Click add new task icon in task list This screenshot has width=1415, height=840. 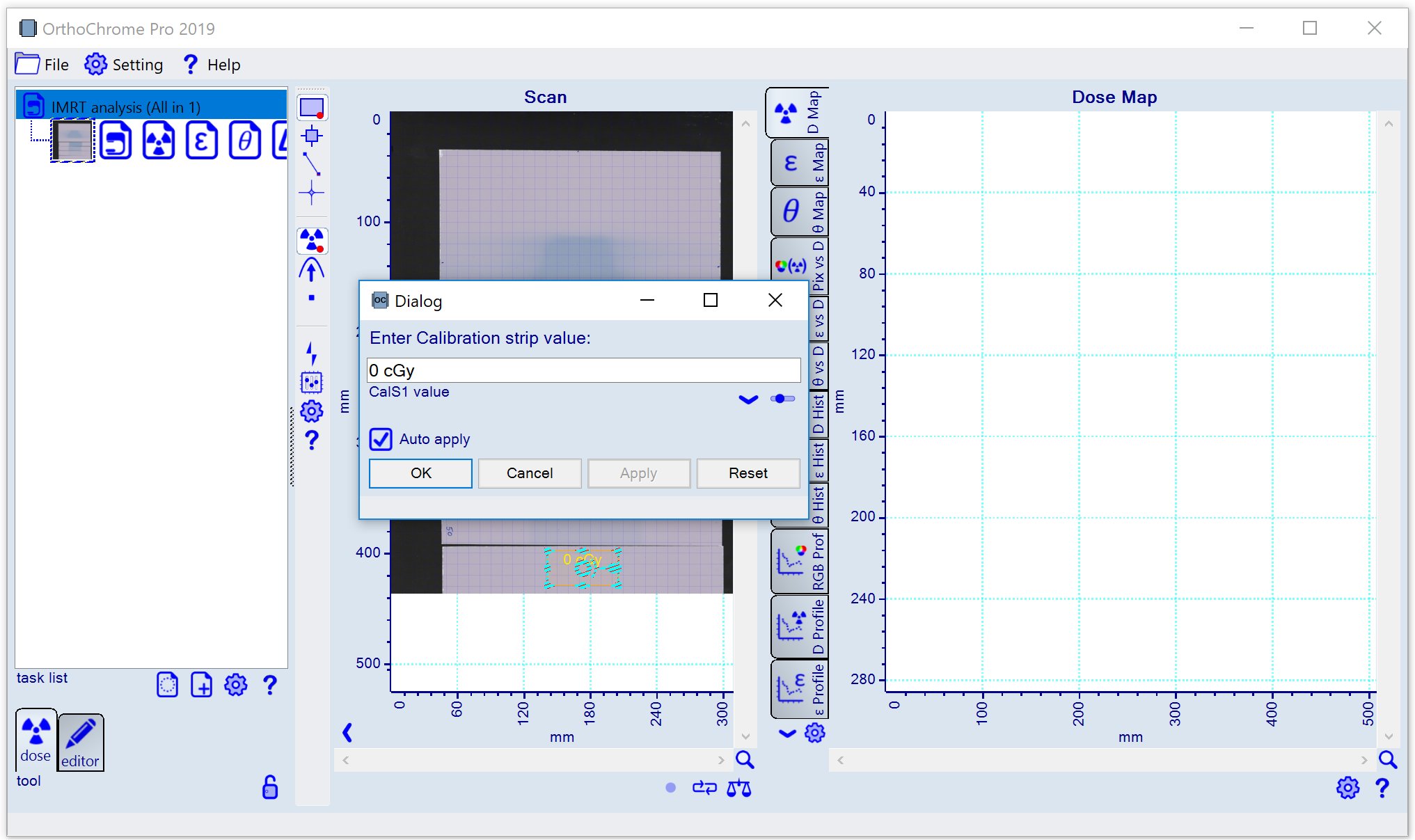pos(201,685)
